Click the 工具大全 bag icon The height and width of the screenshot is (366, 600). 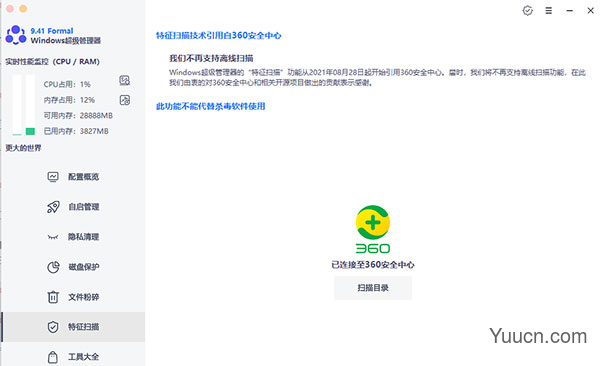pyautogui.click(x=53, y=357)
